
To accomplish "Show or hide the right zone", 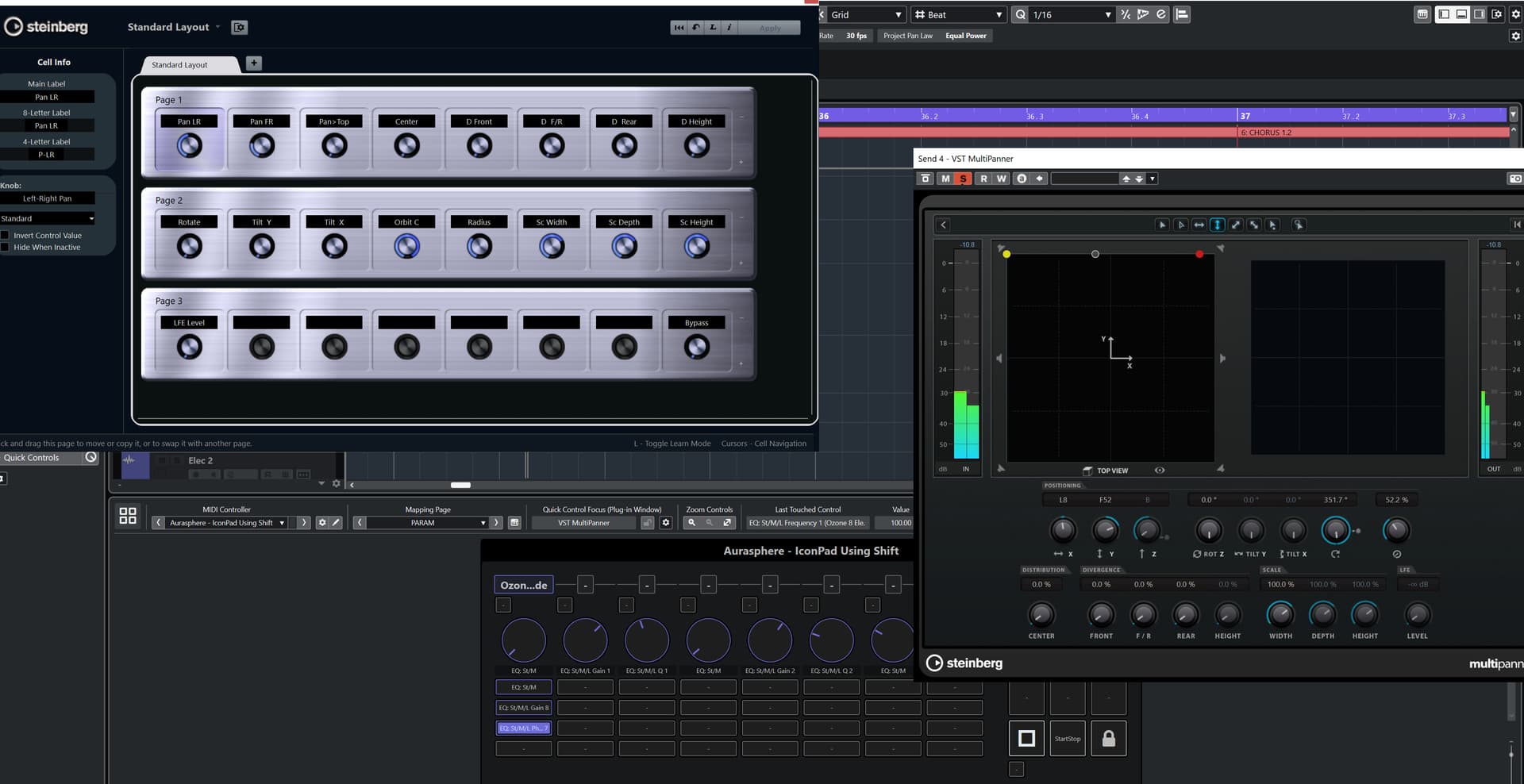I will 1479,14.
